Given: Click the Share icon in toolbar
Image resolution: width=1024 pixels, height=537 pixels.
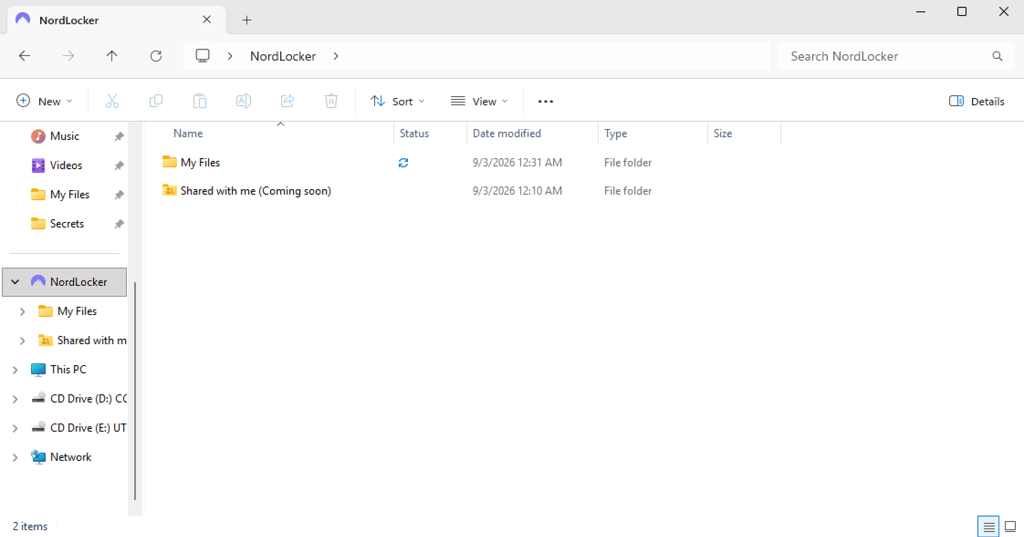Looking at the screenshot, I should [x=287, y=101].
